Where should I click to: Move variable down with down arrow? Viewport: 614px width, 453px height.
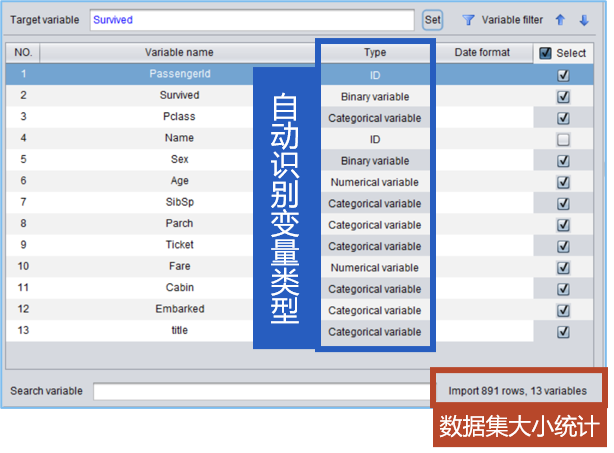[584, 20]
